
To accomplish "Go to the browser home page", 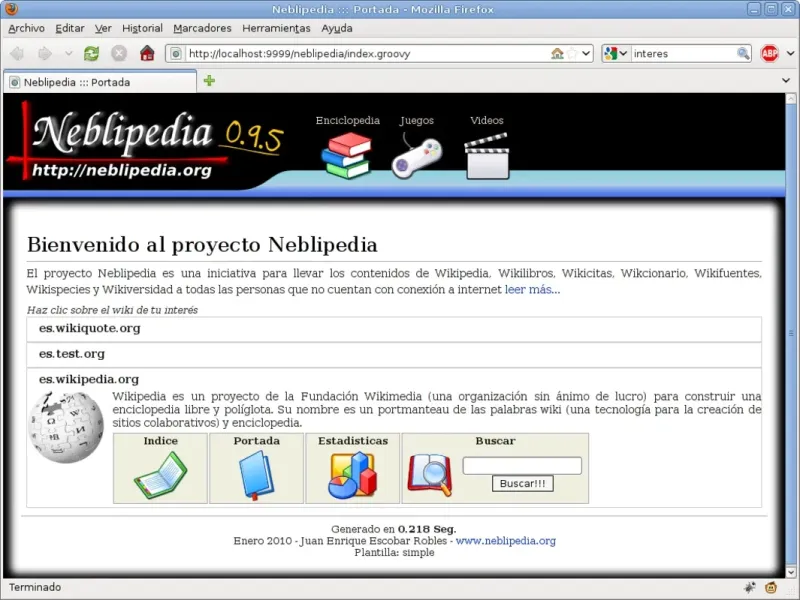I will pos(147,53).
